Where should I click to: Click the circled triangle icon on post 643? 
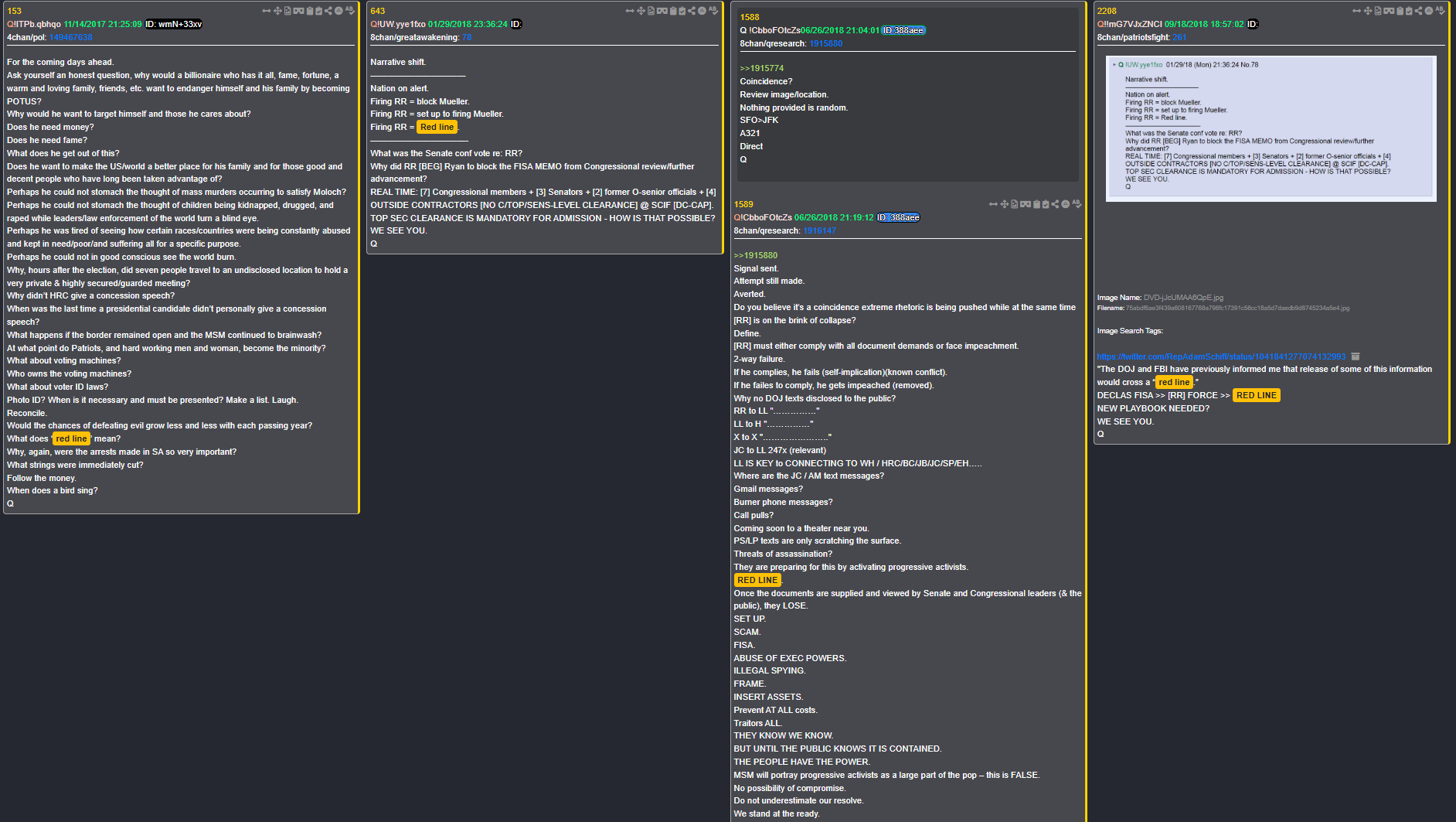click(x=702, y=11)
